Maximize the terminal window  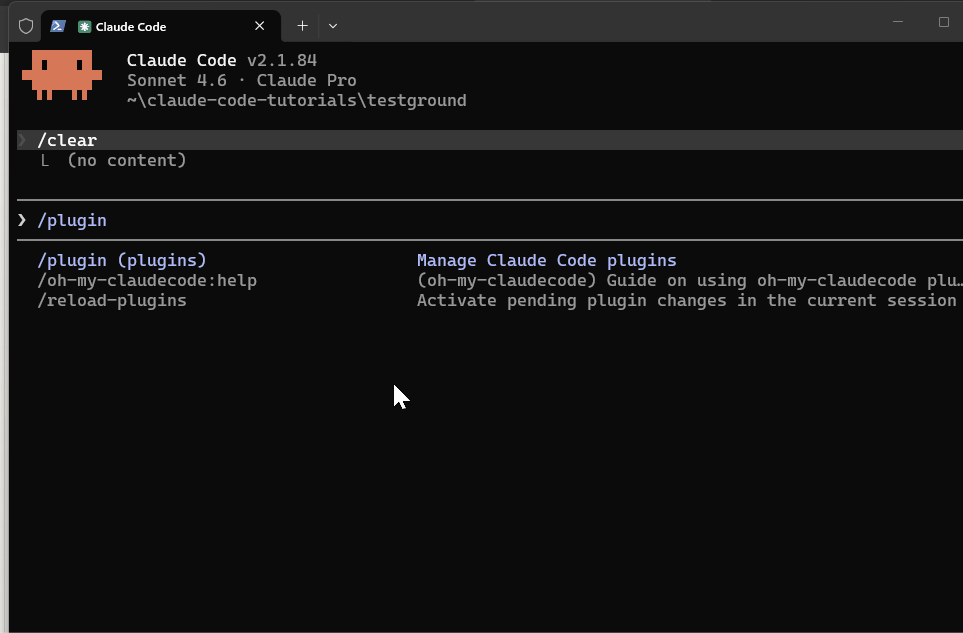pyautogui.click(x=943, y=22)
